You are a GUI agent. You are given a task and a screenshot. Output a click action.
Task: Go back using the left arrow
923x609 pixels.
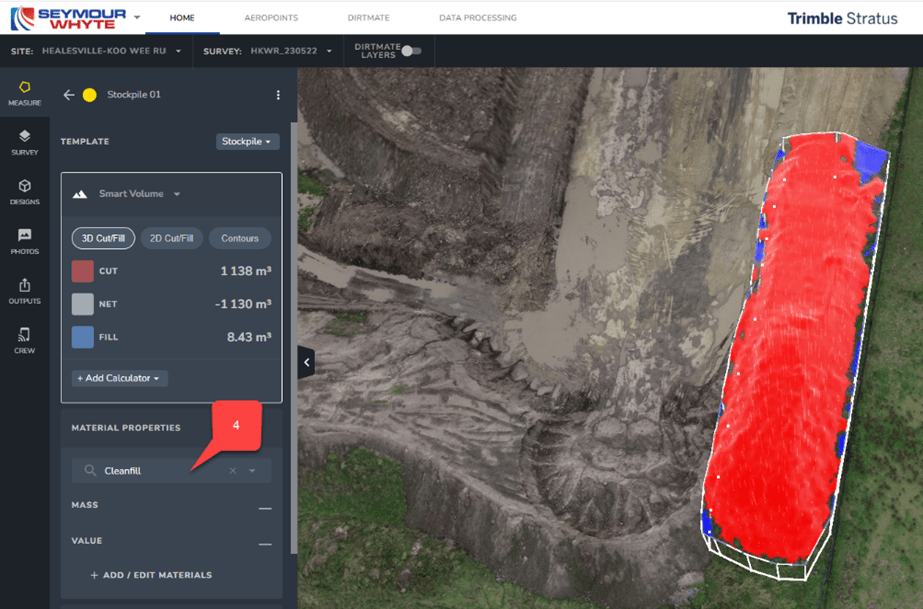[69, 95]
